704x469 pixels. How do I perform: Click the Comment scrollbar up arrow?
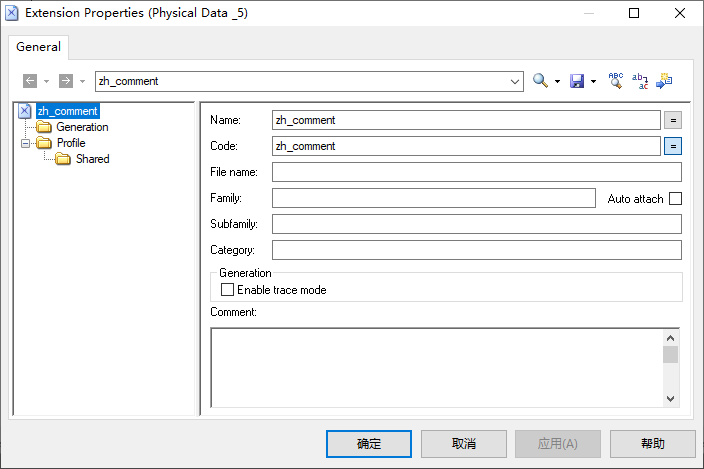[x=670, y=338]
